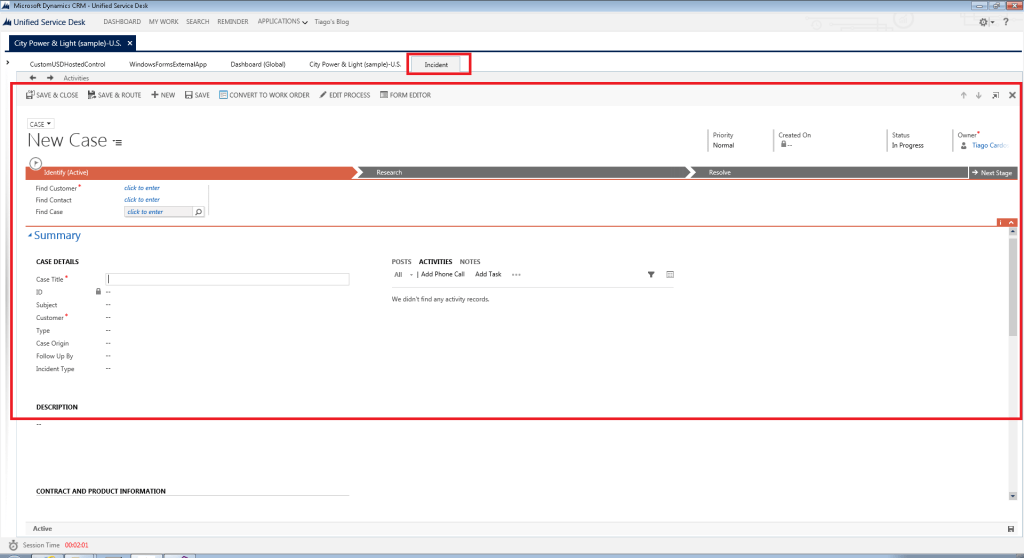1024x558 pixels.
Task: Click the Edit Process pencil command
Action: pos(344,95)
